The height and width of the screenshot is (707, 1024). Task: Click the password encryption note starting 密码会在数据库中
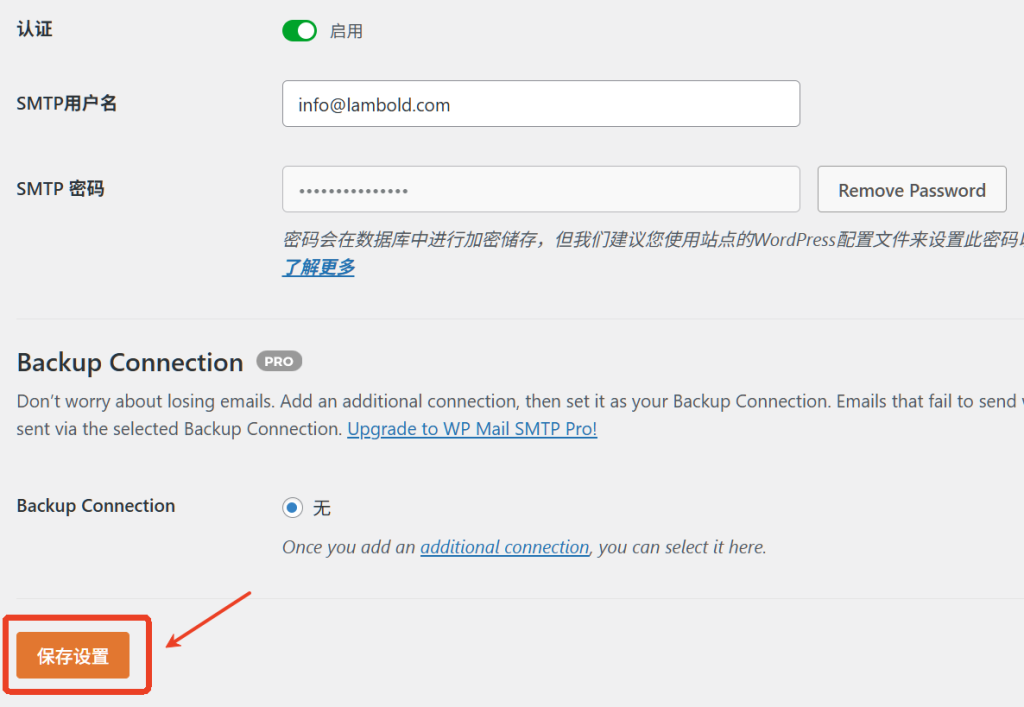[x=640, y=240]
